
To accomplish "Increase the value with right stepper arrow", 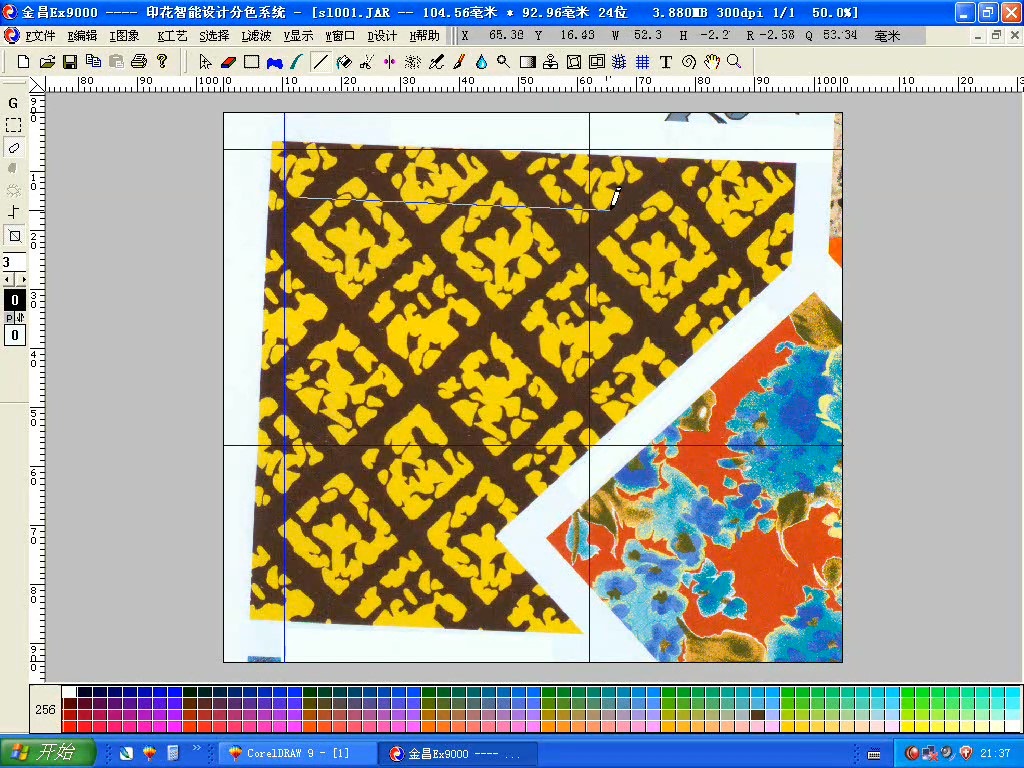I will coord(21,279).
